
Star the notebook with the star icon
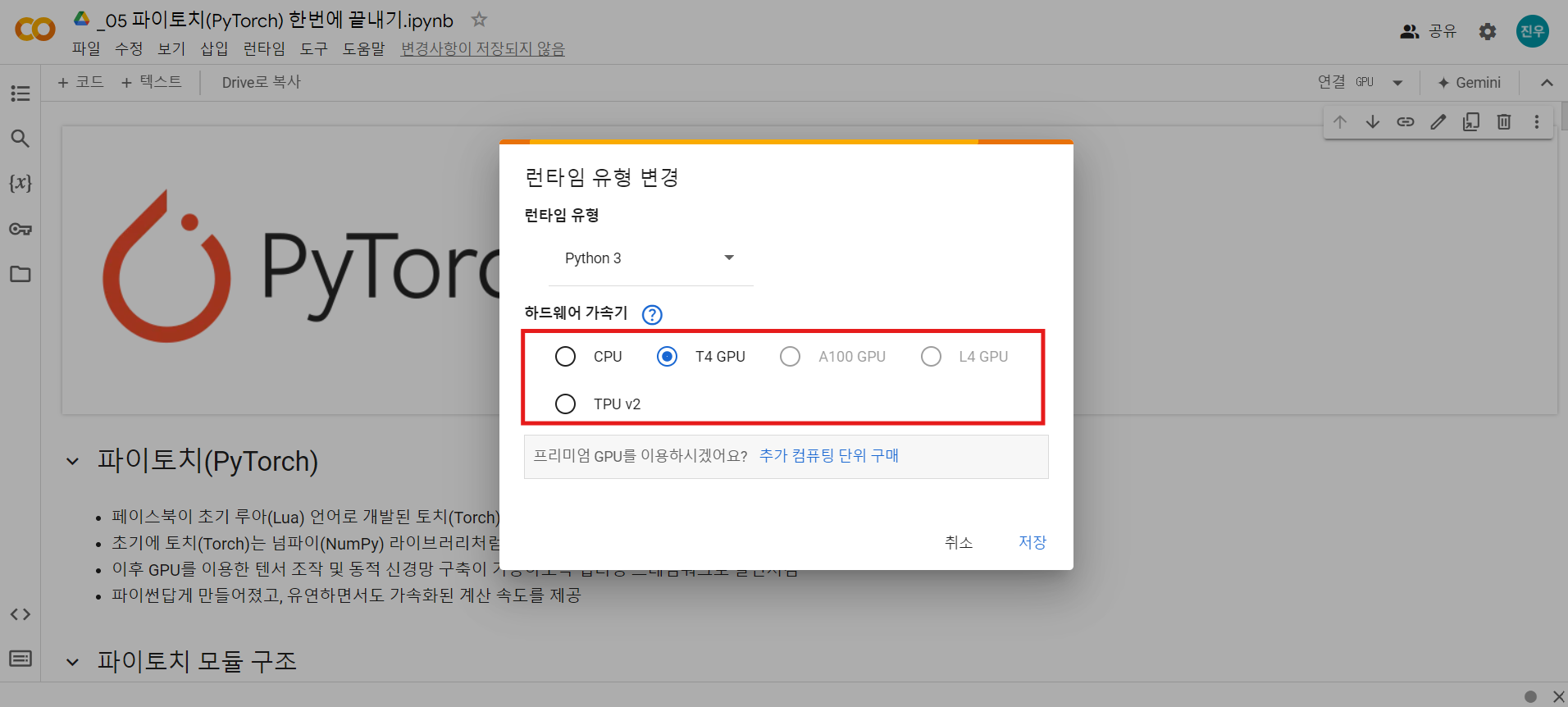point(480,20)
